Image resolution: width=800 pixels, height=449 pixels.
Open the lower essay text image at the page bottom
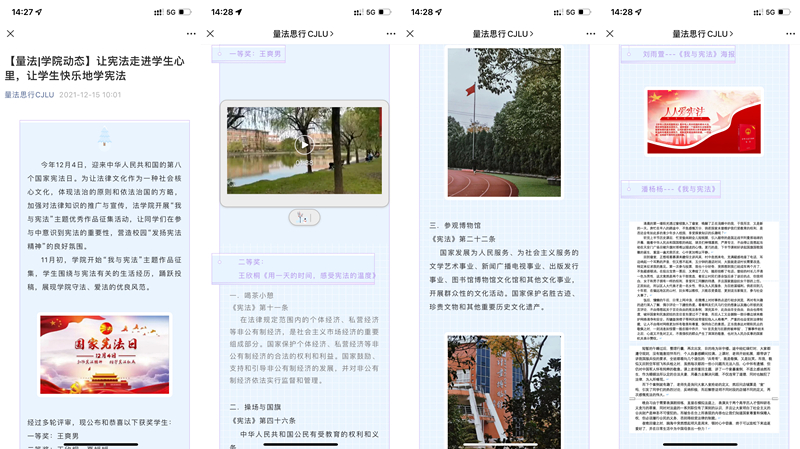coord(704,388)
